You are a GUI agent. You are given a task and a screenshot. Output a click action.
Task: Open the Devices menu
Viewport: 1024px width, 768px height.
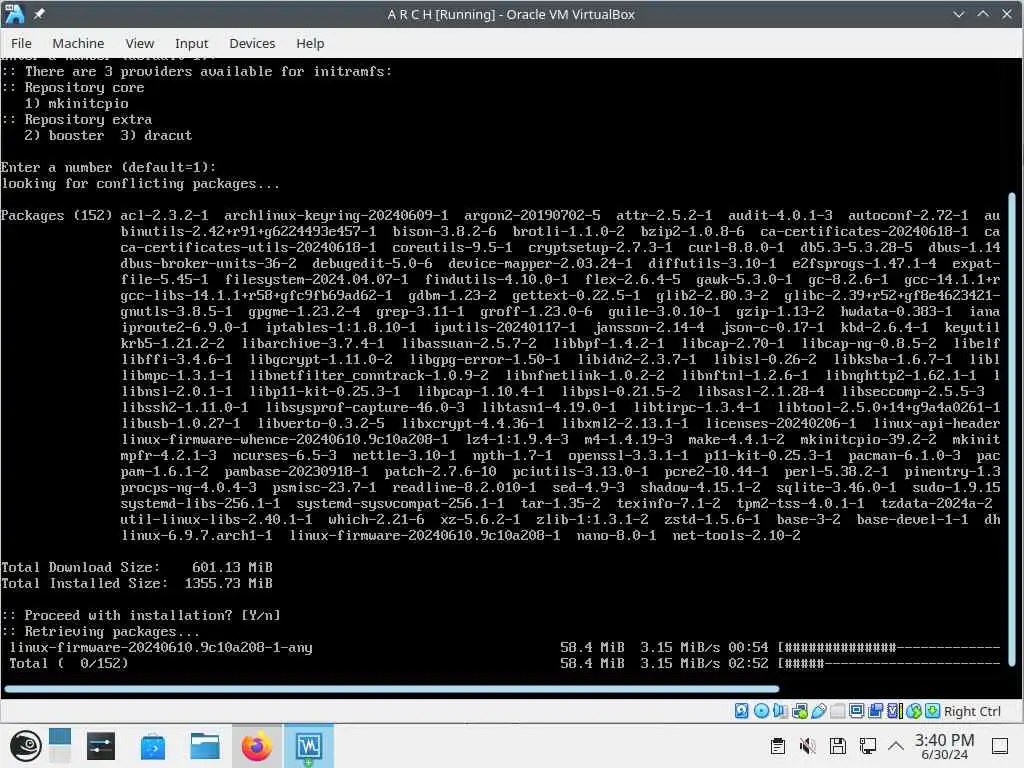252,43
